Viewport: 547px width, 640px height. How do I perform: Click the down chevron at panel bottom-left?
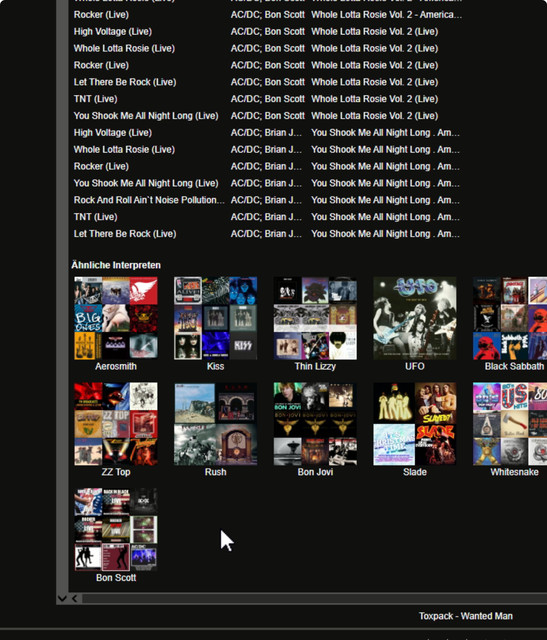point(62,598)
